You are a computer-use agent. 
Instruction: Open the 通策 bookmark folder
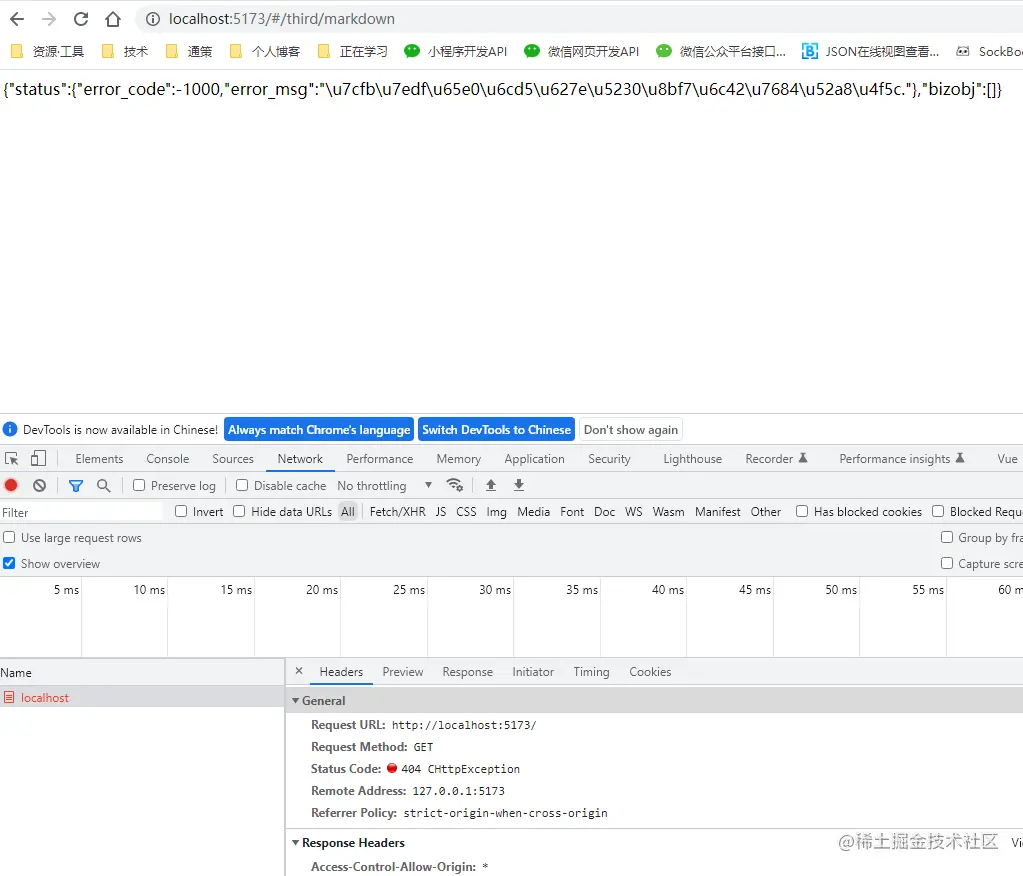tap(189, 52)
